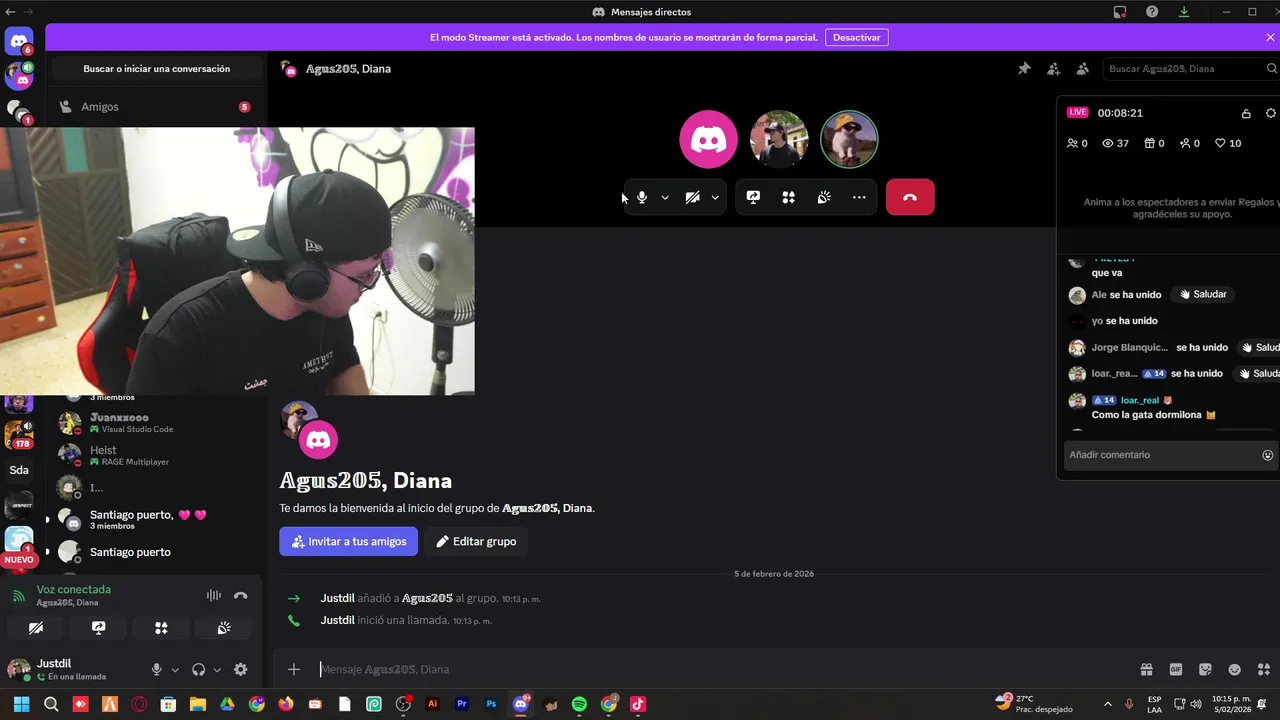Open the Santiago puerto direct message
Viewport: 1280px width, 720px height.
(x=155, y=552)
